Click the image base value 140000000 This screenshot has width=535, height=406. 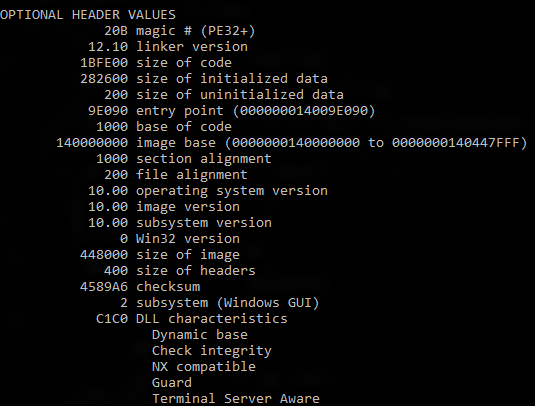pos(92,143)
